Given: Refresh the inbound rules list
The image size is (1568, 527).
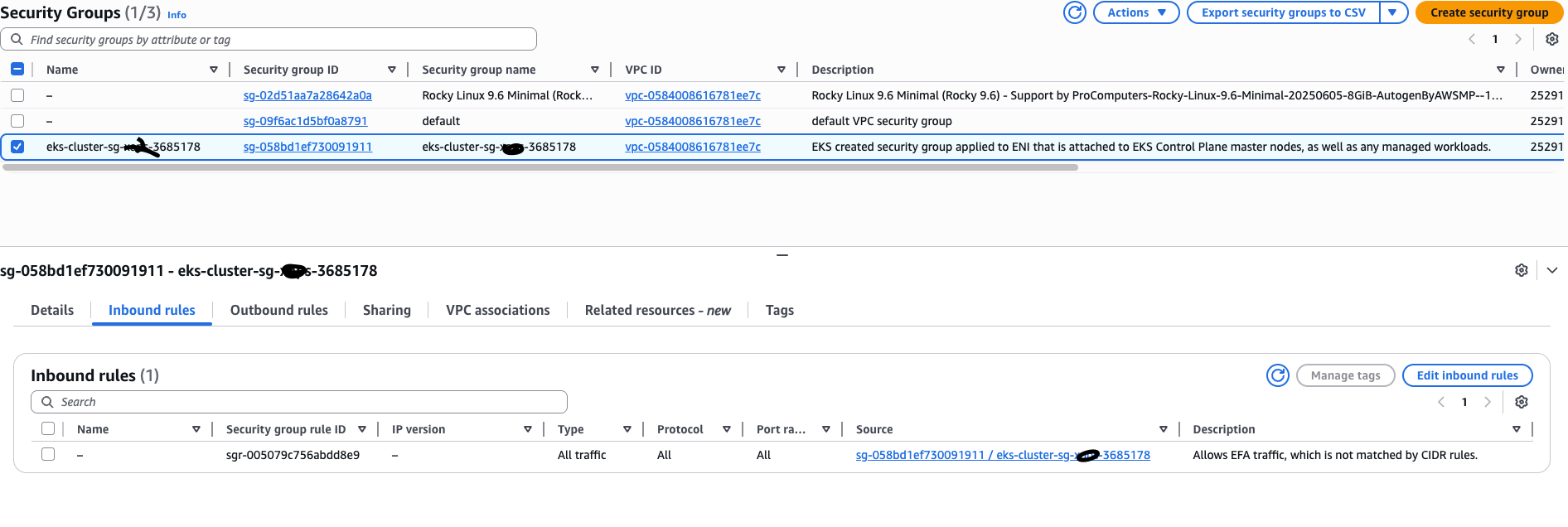Looking at the screenshot, I should tap(1278, 375).
